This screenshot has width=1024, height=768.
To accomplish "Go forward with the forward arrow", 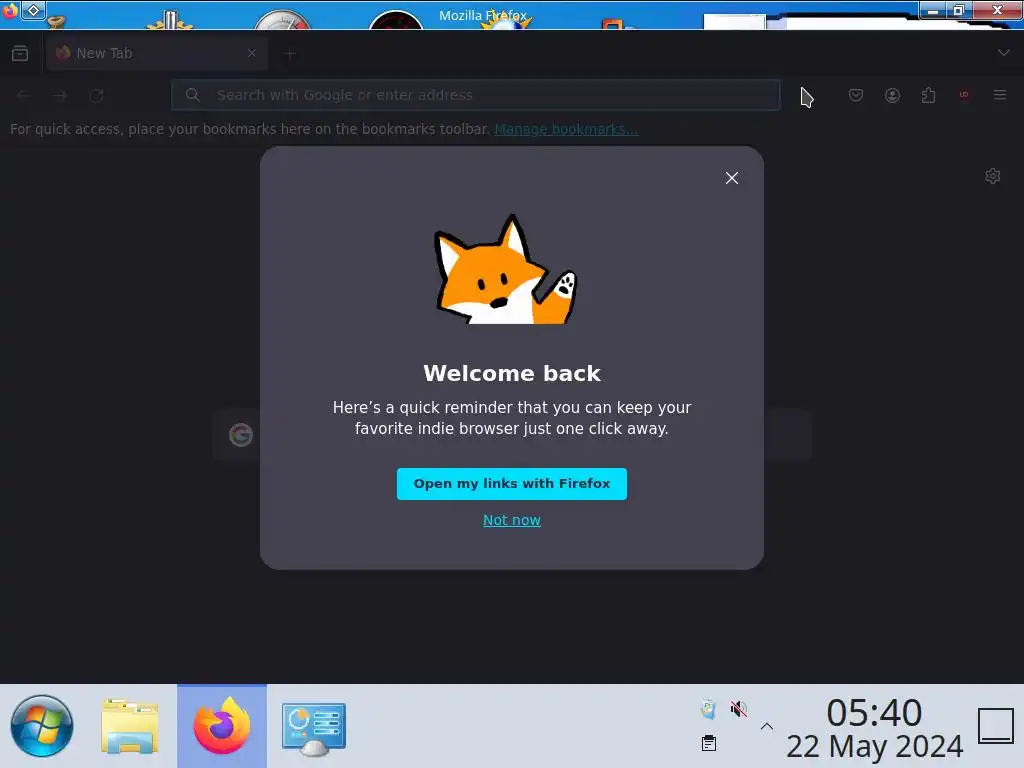I will (x=60, y=96).
